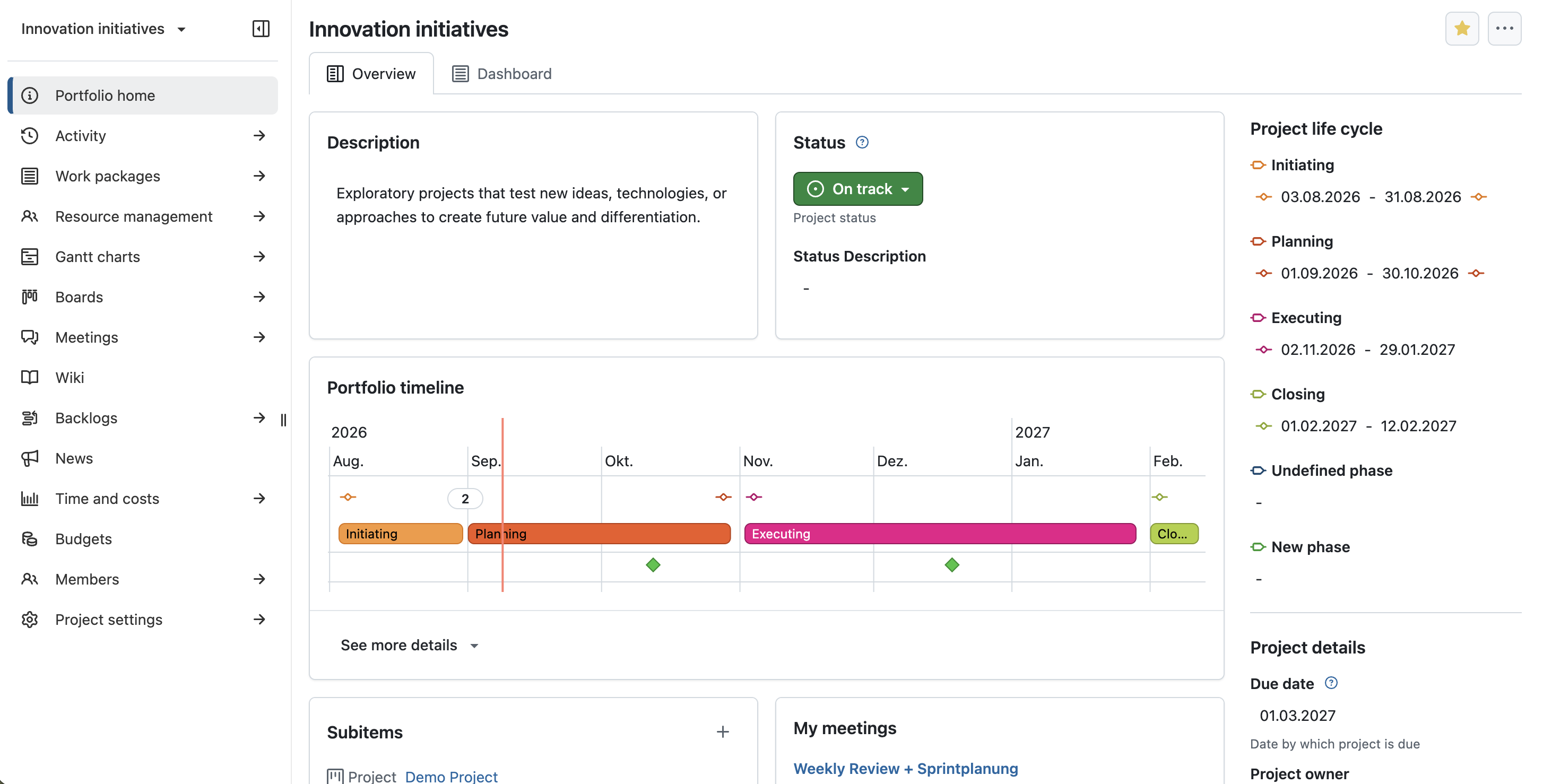Click the Meetings chat icon
1543x784 pixels.
click(29, 337)
